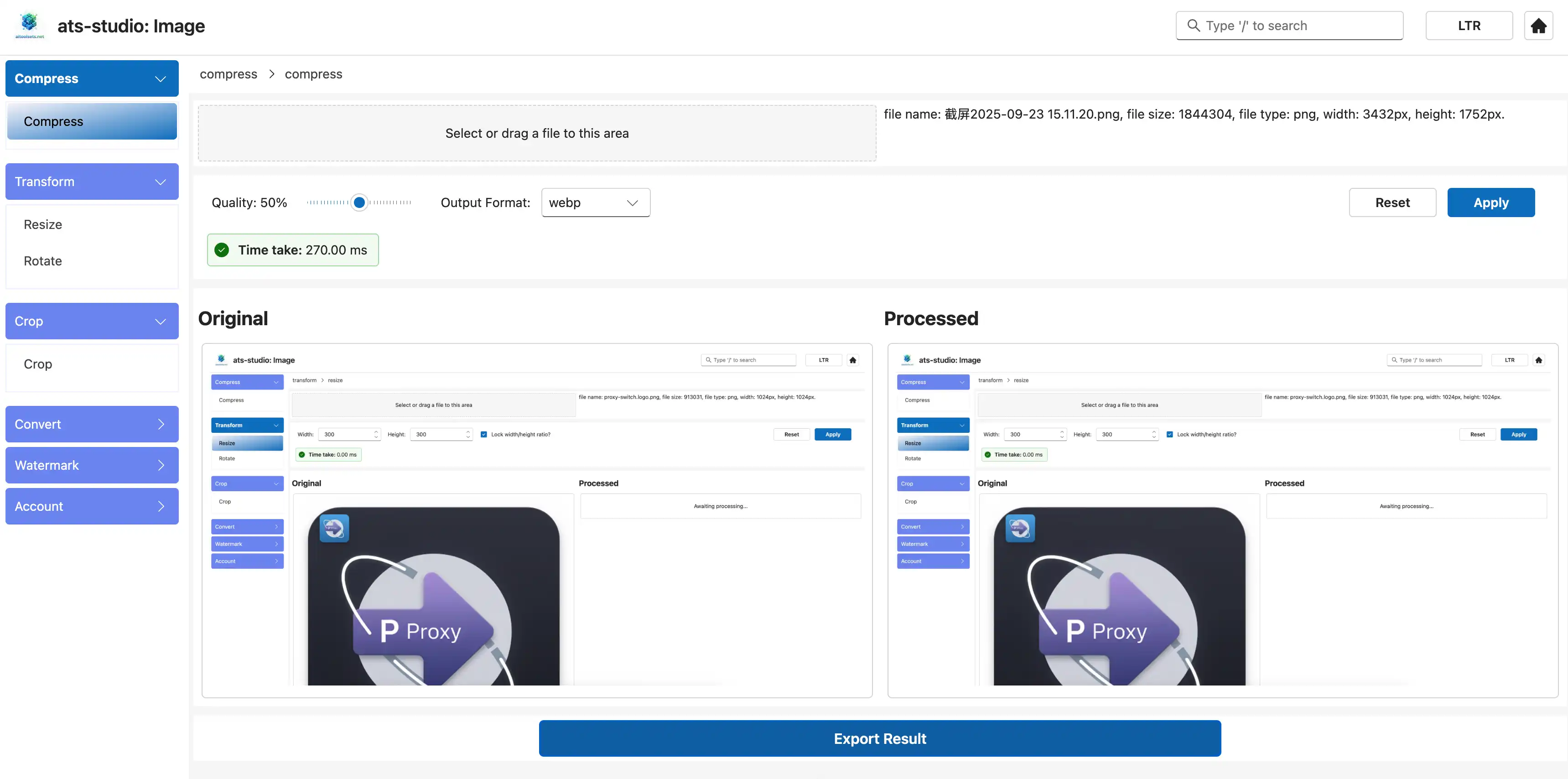Screen dimensions: 1568x779
Task: Expand the Crop section header
Action: 91,321
